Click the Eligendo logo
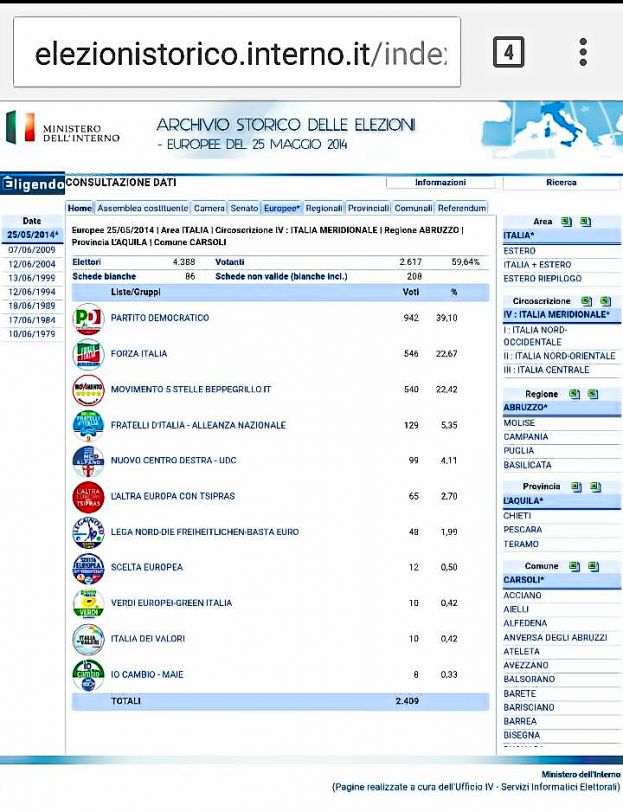This screenshot has width=623, height=812. (x=33, y=183)
